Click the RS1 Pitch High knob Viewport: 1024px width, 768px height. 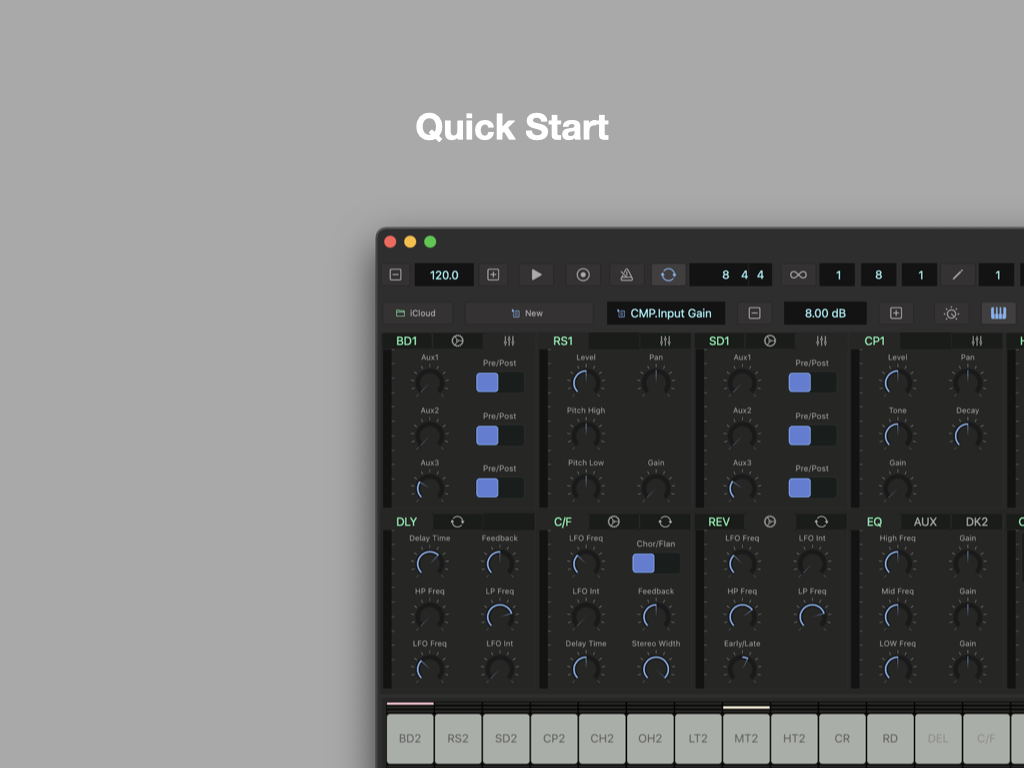(586, 436)
